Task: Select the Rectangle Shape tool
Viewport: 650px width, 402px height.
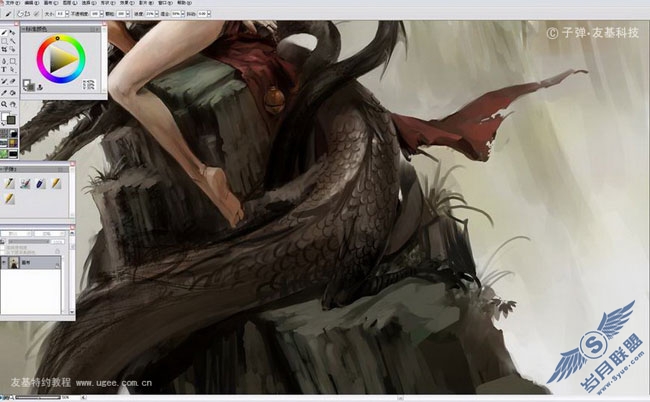Action: coord(12,61)
